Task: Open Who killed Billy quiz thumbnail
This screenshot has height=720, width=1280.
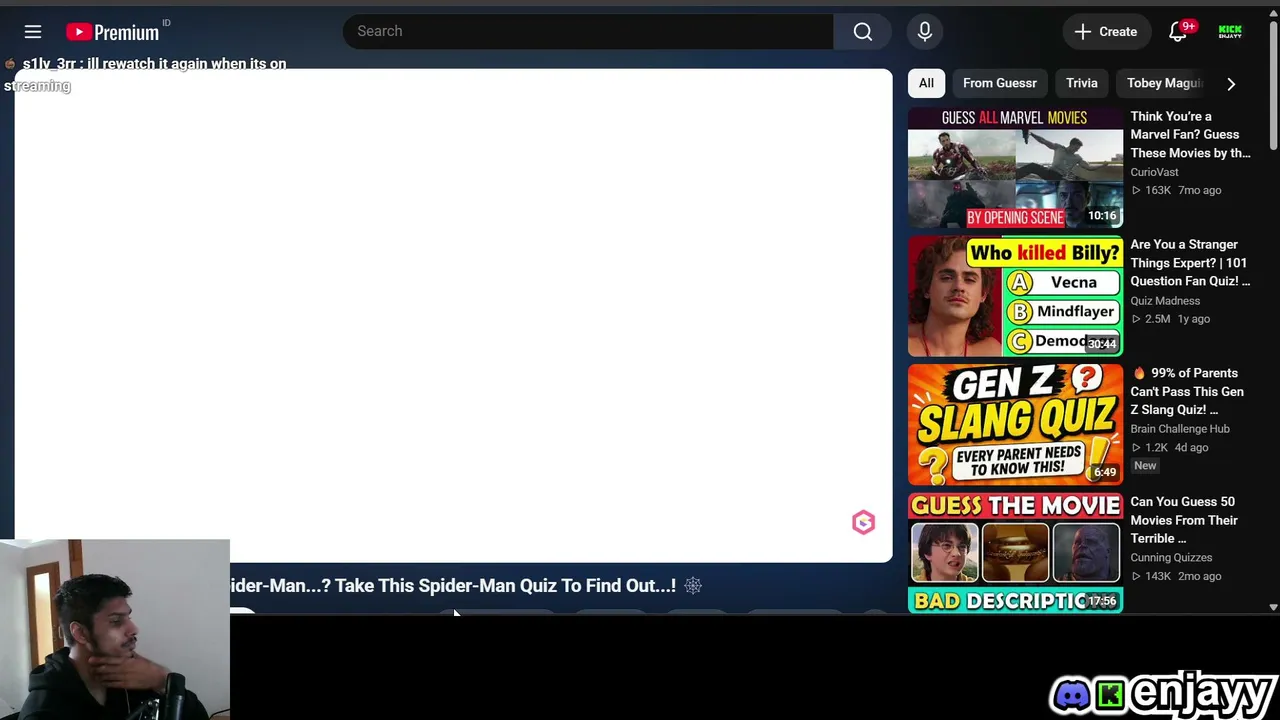Action: point(1015,297)
